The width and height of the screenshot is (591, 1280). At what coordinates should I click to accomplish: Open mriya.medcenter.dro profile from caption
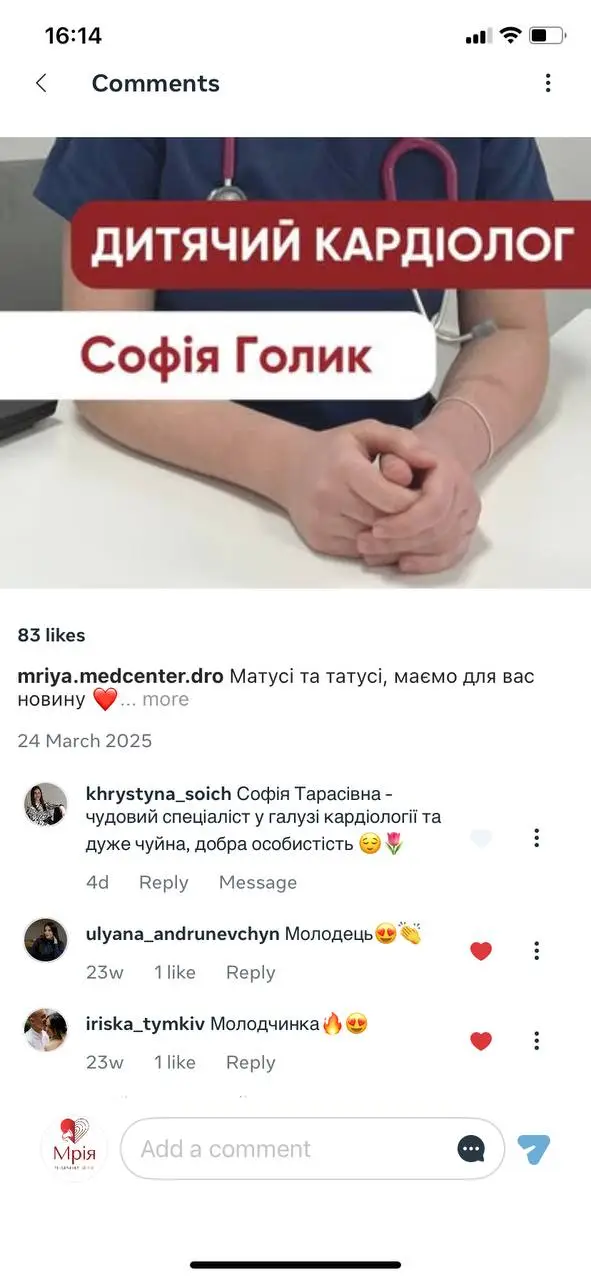click(120, 676)
